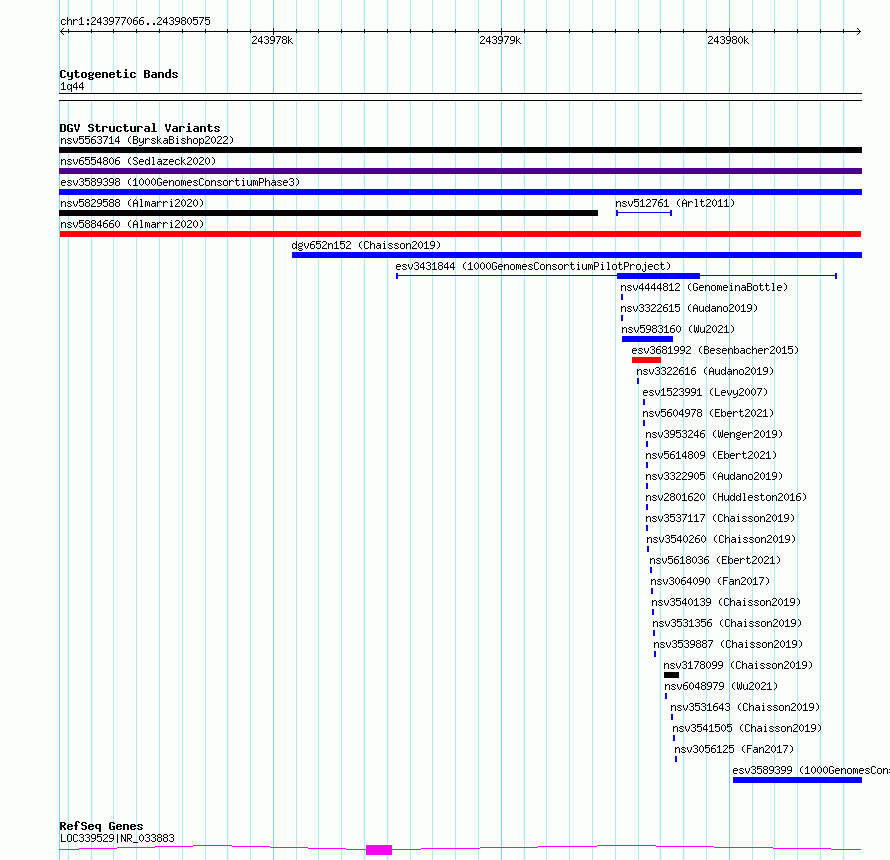Screen dimensions: 890x860
Task: Open nsv3539887 (Chaisson2019) label
Action: tap(728, 644)
